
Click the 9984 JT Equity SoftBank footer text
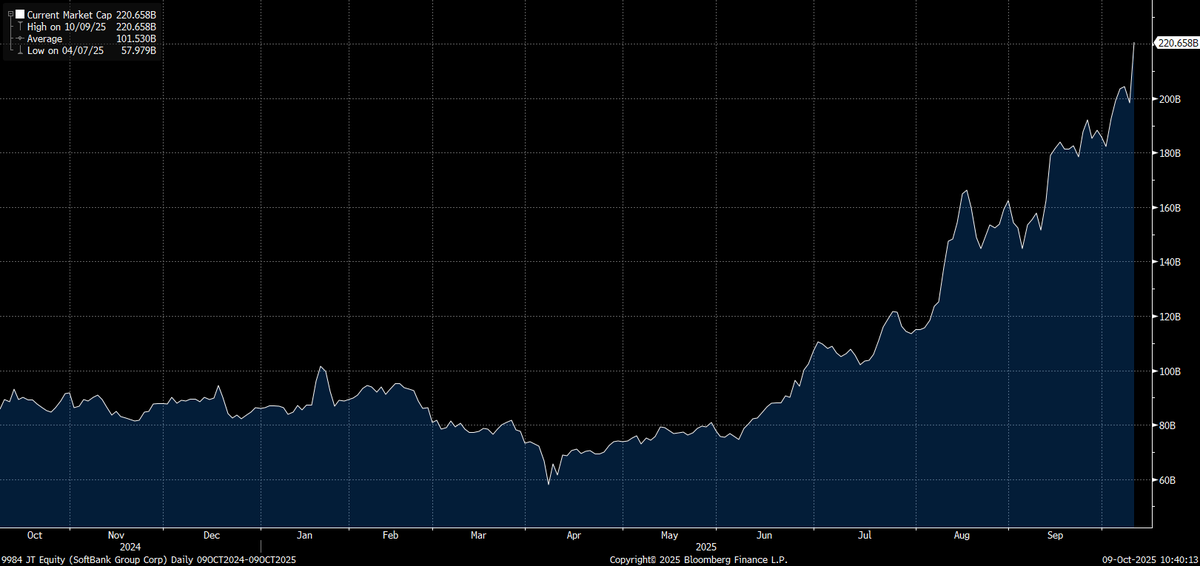pyautogui.click(x=148, y=559)
